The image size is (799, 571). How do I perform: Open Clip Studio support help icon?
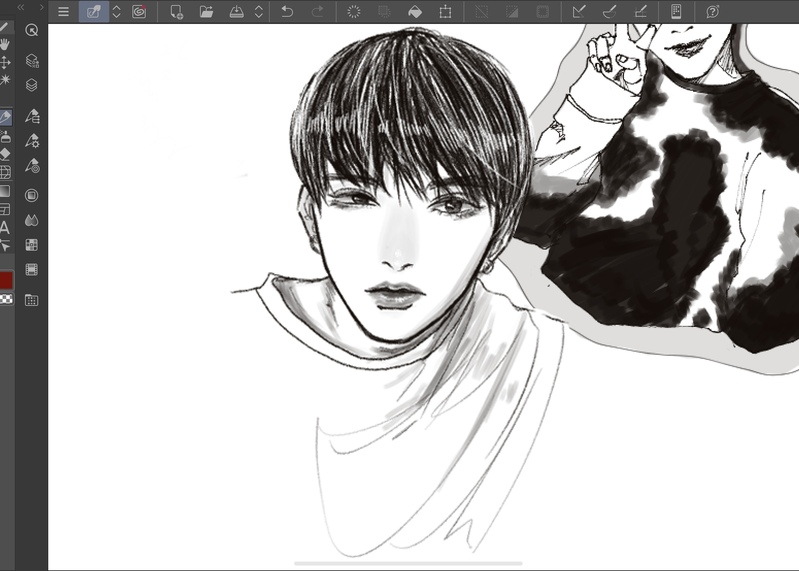712,11
